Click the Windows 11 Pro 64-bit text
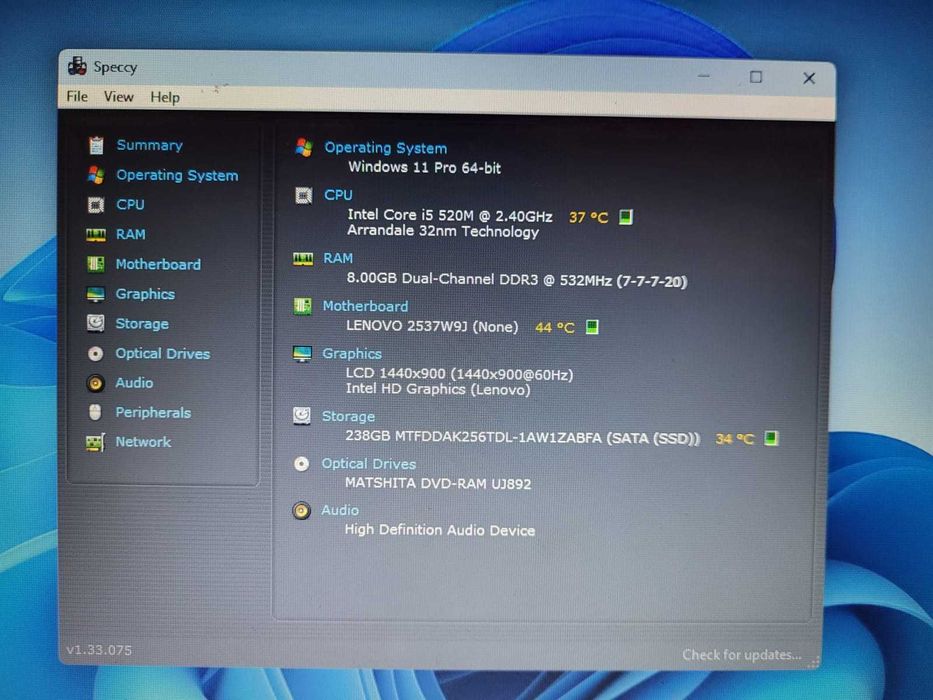The height and width of the screenshot is (700, 933). click(425, 167)
